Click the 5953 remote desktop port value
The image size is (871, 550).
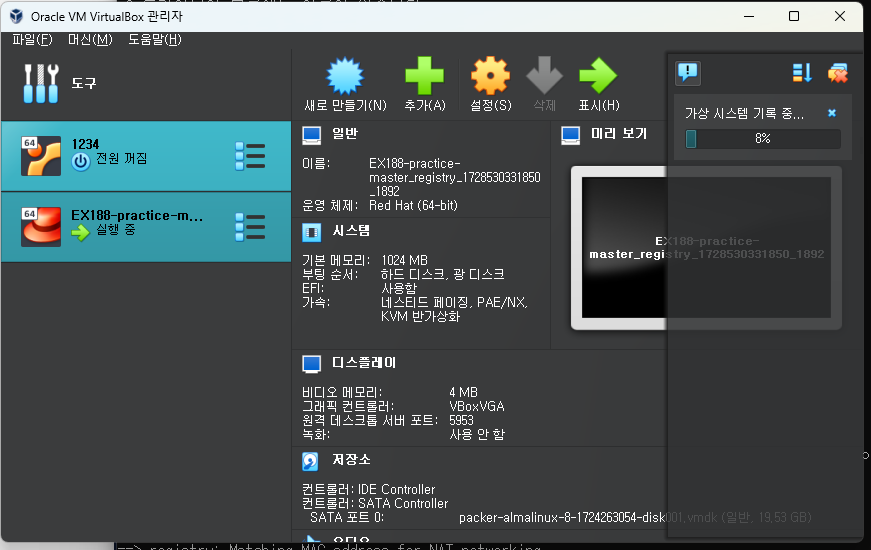click(x=461, y=421)
